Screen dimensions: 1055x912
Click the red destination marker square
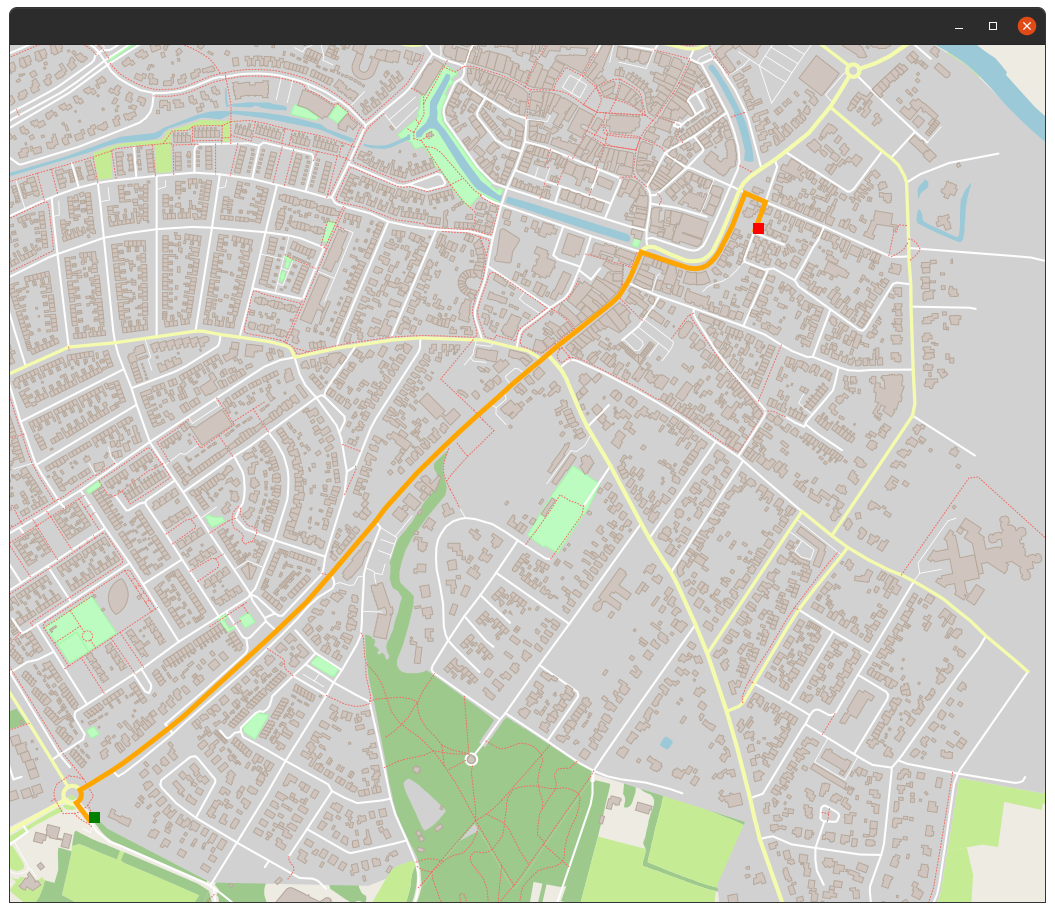(758, 228)
